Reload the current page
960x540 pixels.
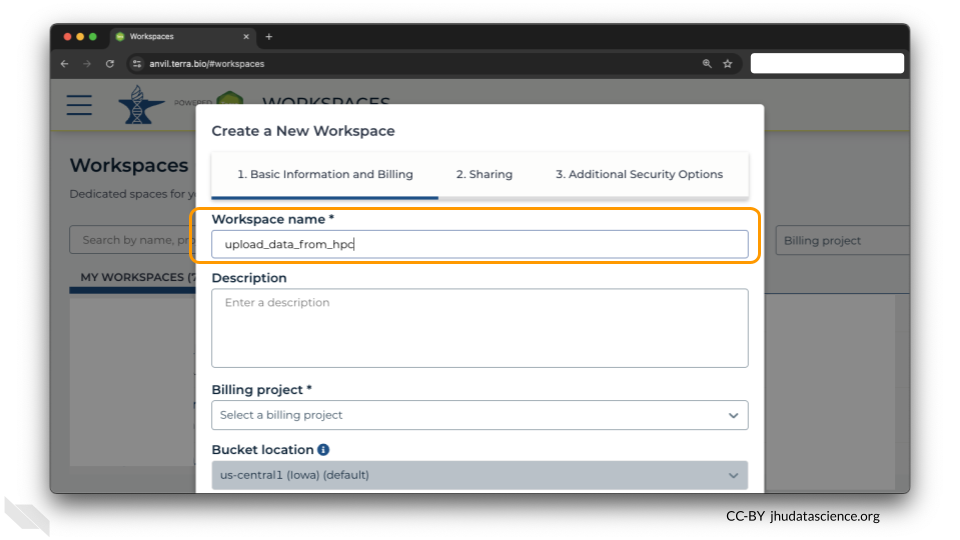110,64
